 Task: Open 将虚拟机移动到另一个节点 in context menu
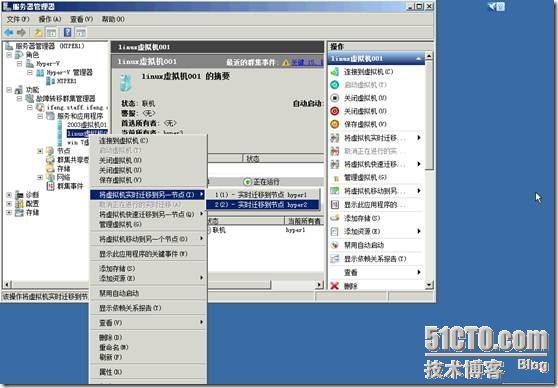(x=148, y=239)
